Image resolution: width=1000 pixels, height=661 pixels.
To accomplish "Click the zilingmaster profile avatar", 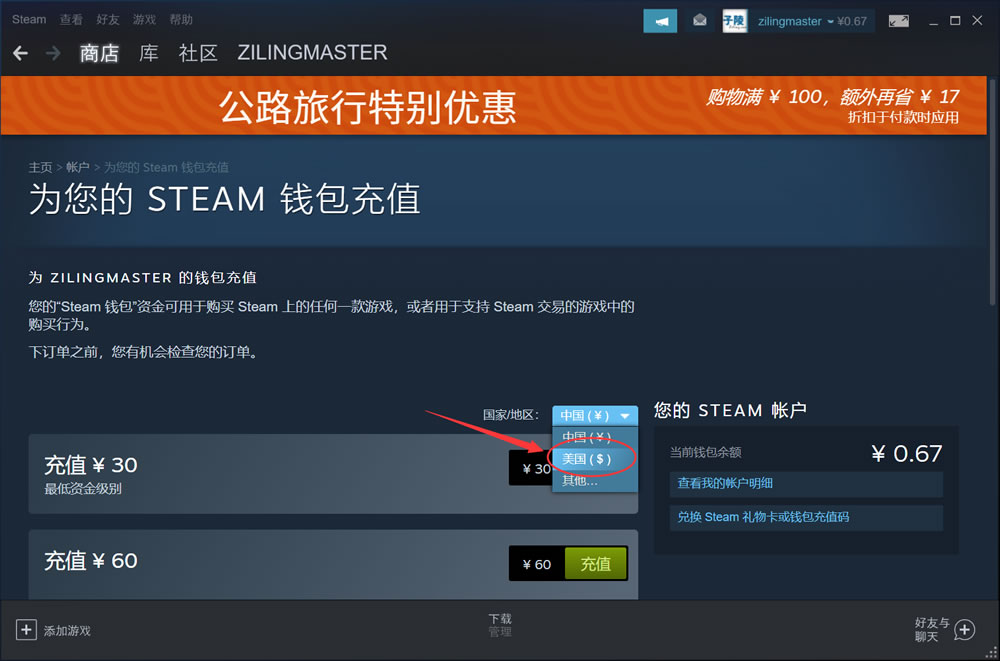I will tap(735, 21).
